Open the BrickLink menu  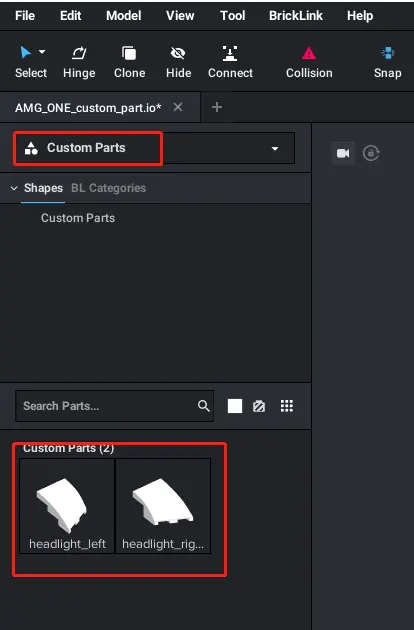295,16
